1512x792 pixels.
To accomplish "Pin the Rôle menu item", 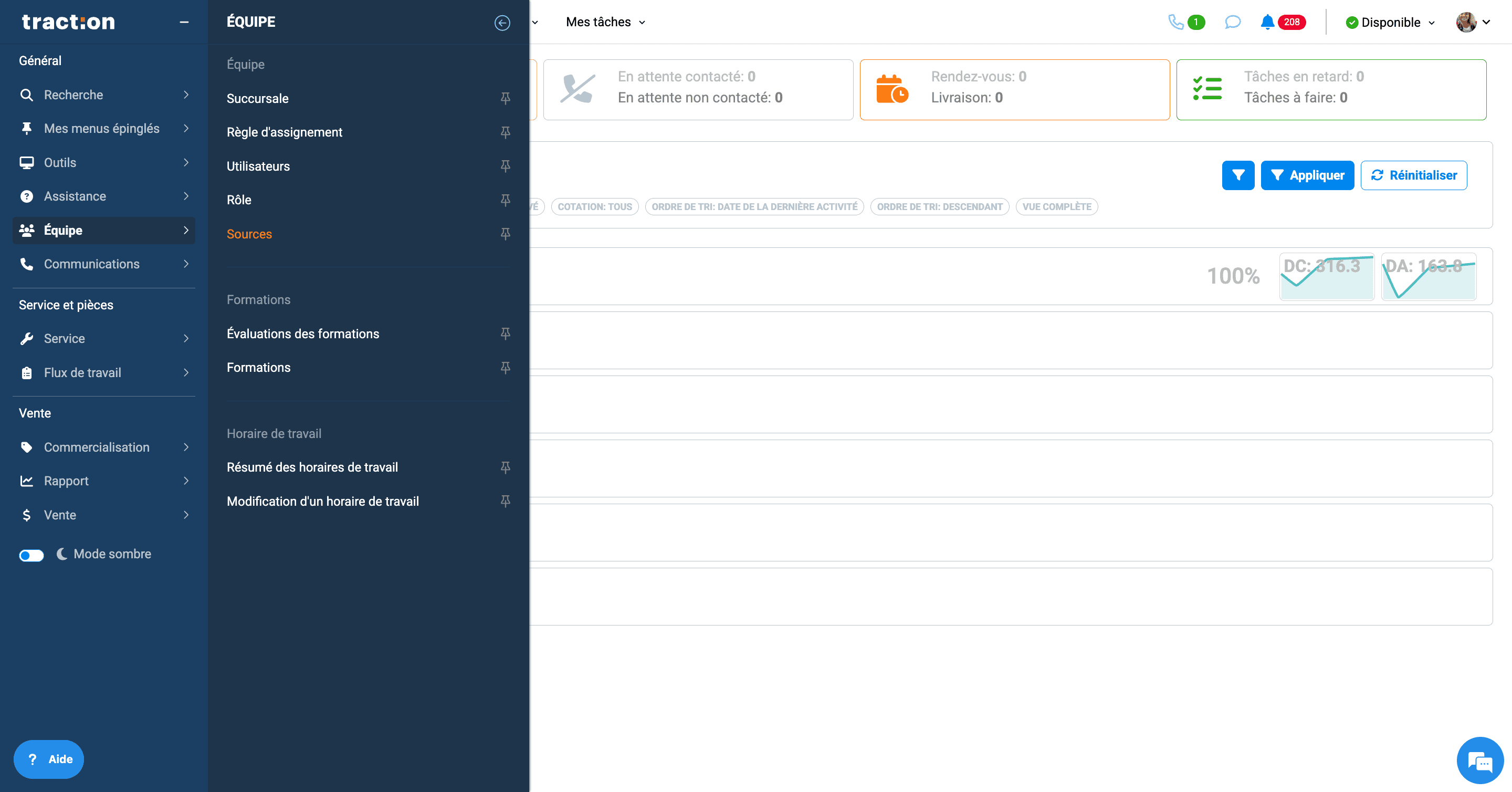I will (505, 200).
